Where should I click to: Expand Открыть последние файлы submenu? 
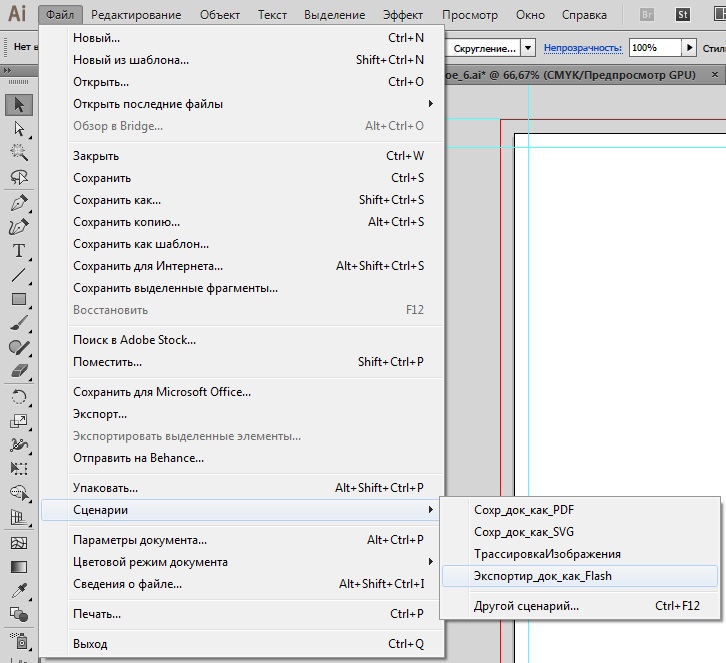[431, 104]
